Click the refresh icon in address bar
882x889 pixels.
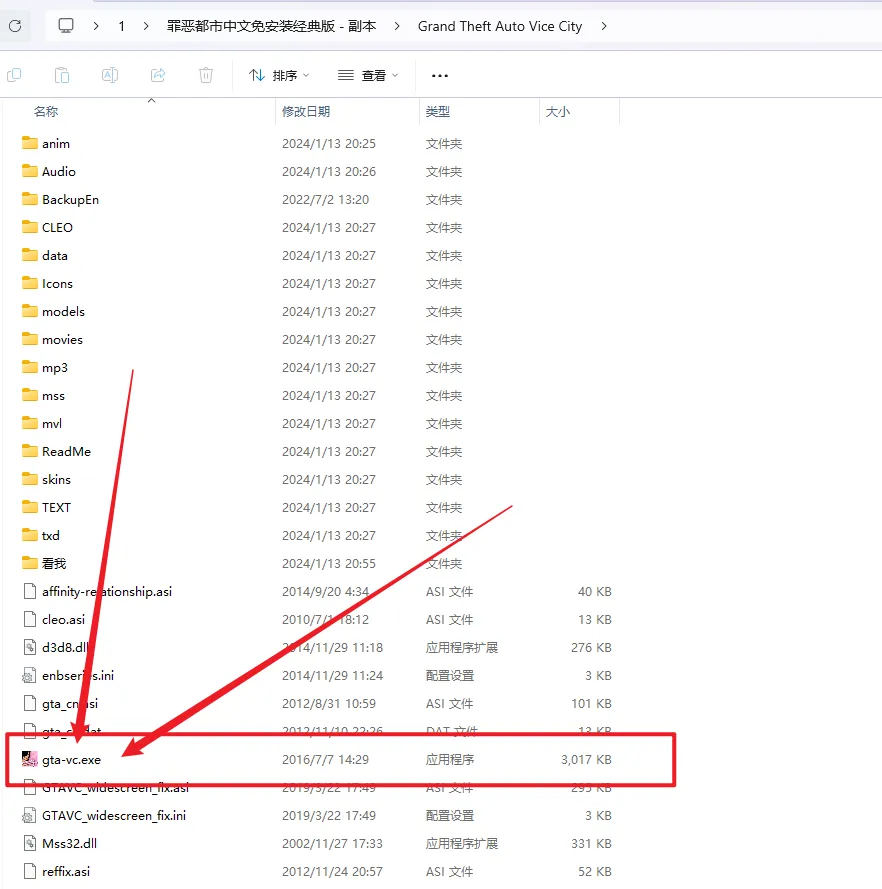point(15,26)
